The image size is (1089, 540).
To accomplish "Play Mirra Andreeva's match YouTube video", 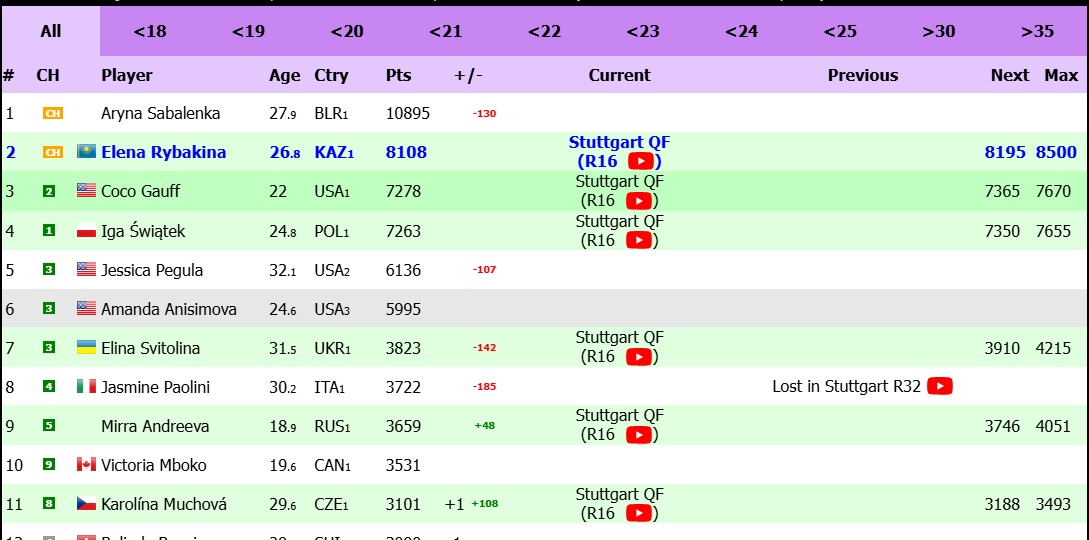I will pyautogui.click(x=640, y=435).
